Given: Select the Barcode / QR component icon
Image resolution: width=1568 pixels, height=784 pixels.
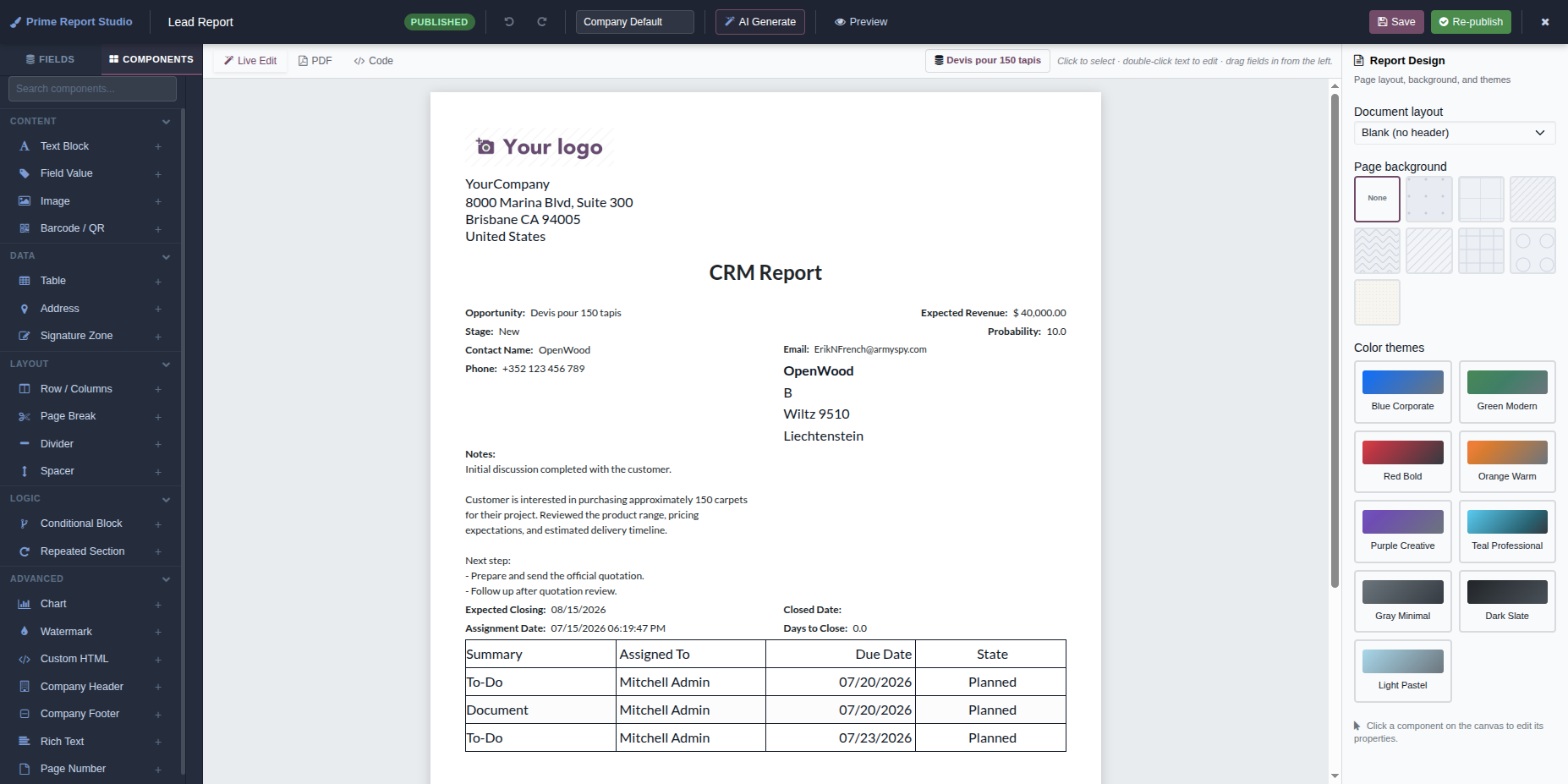Looking at the screenshot, I should click(25, 228).
